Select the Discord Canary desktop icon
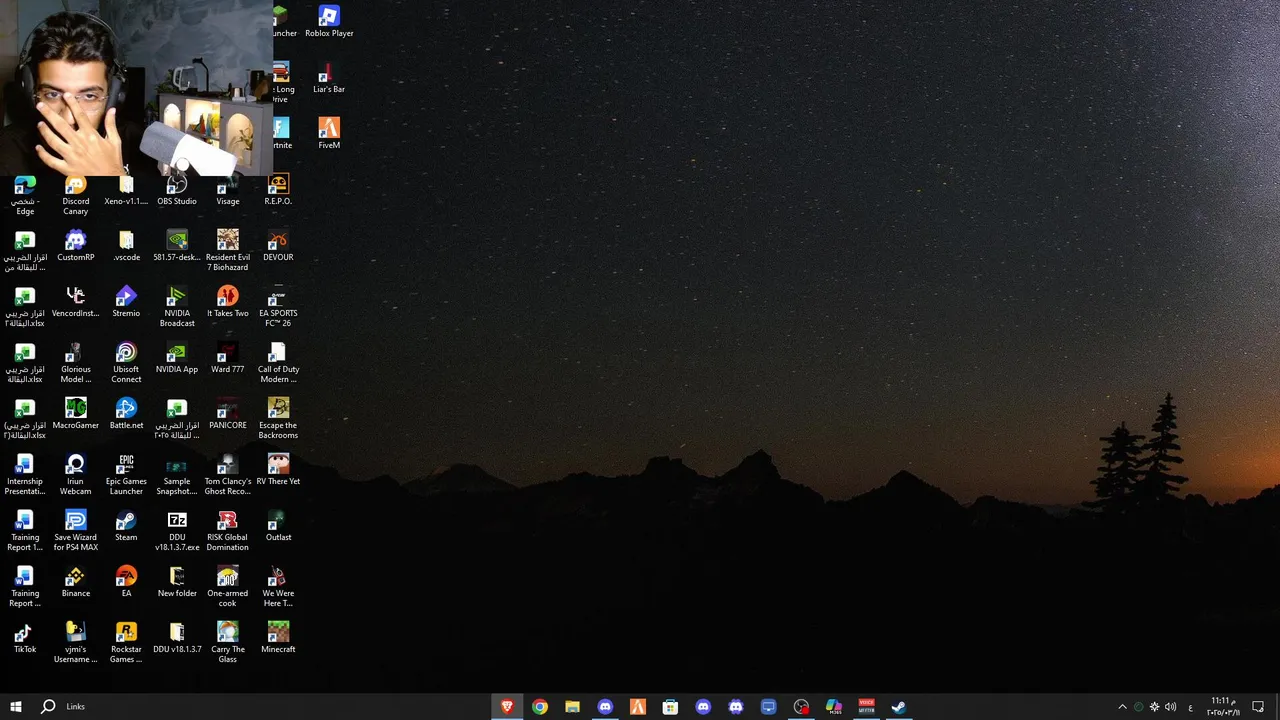The width and height of the screenshot is (1280, 720). click(x=75, y=195)
